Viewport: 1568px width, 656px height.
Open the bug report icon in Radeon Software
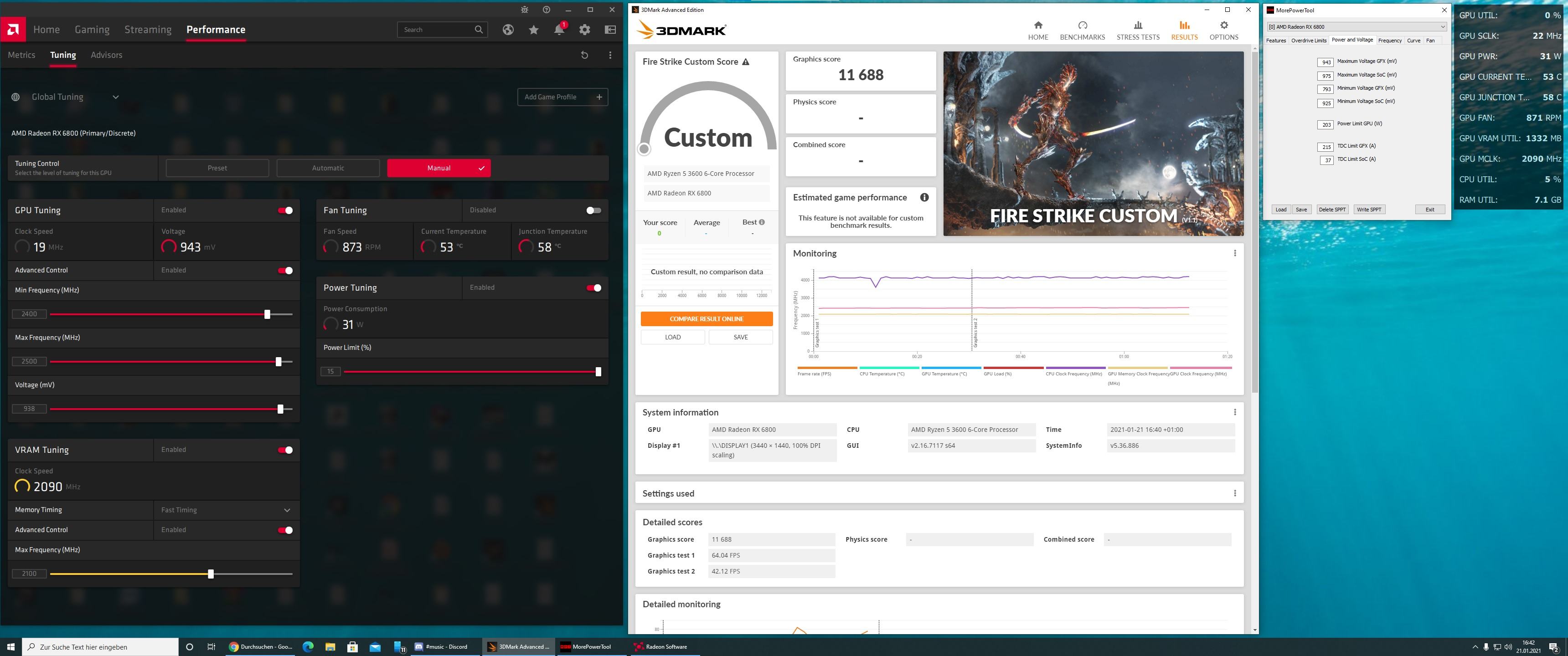[525, 10]
